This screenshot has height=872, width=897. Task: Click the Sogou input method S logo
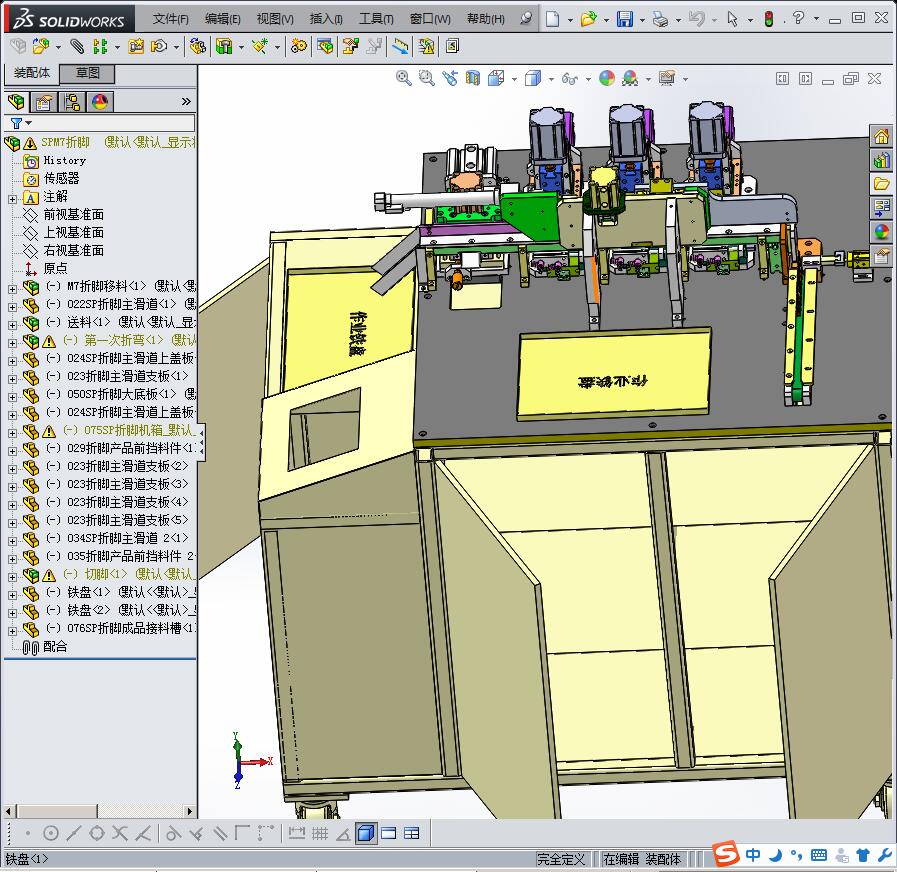(727, 854)
